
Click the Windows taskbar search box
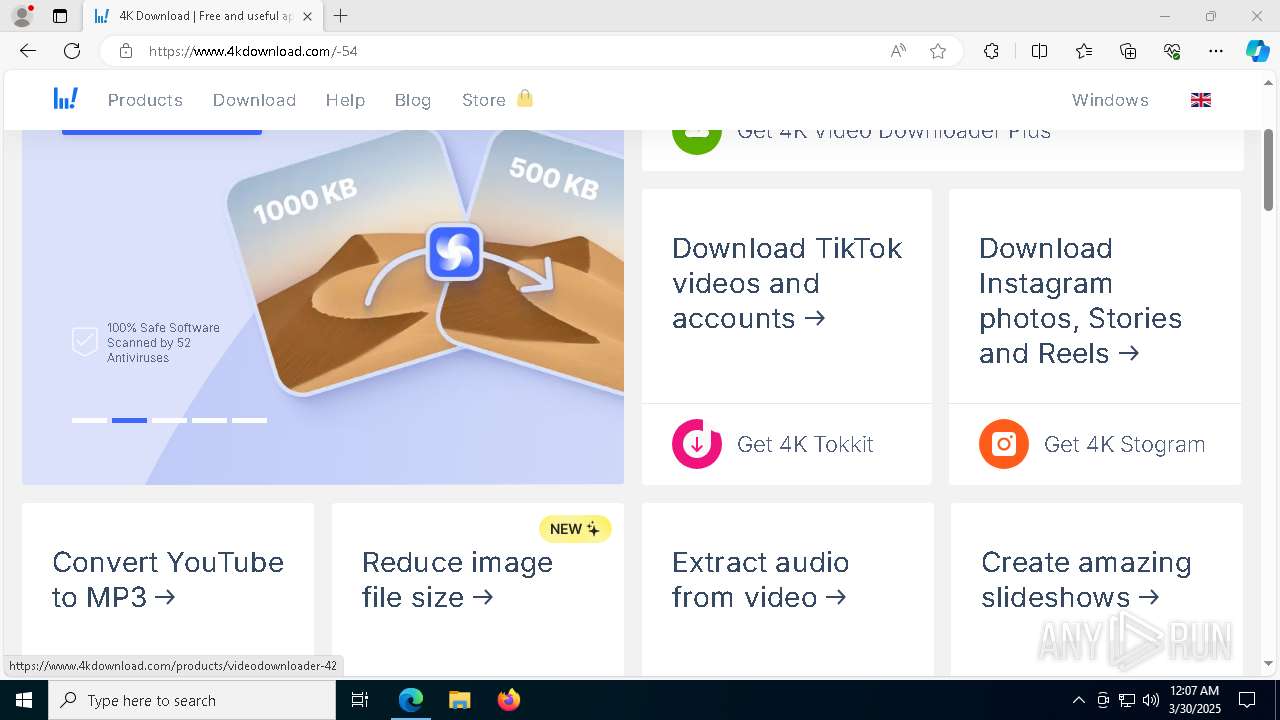click(x=192, y=700)
